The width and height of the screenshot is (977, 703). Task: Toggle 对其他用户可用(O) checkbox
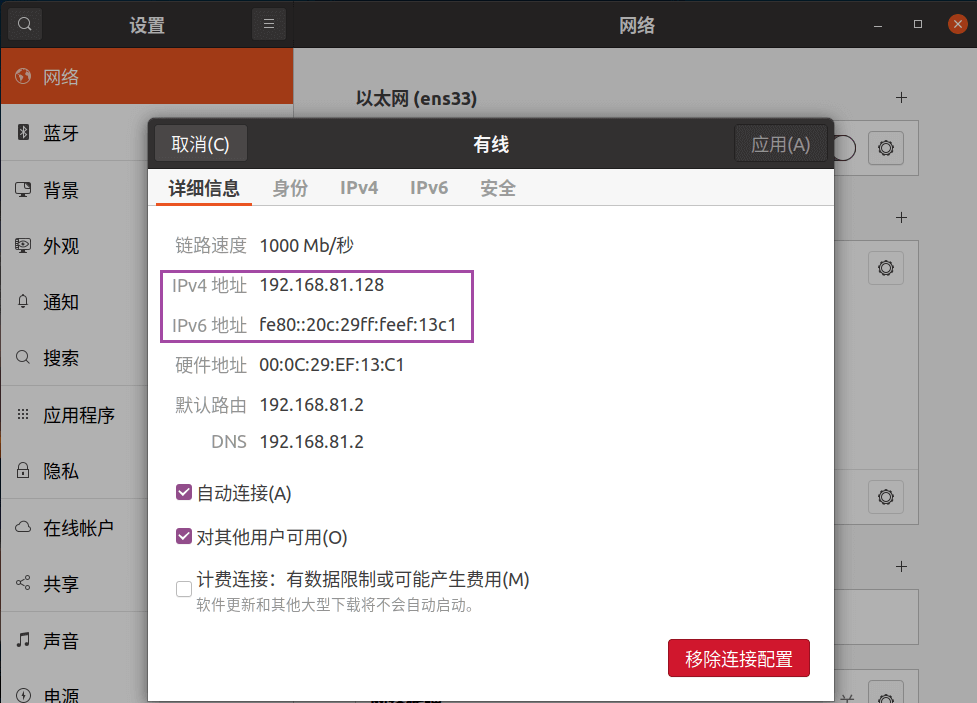(x=184, y=537)
